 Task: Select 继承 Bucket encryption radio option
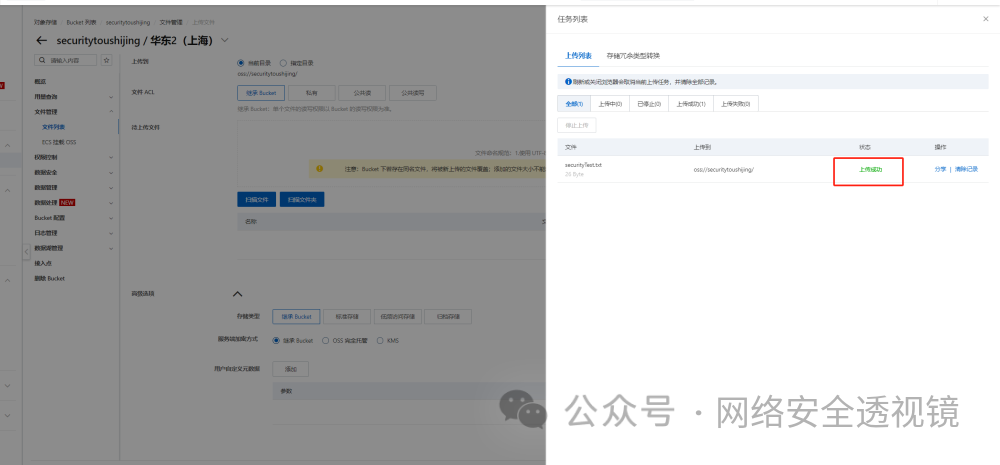tap(276, 341)
